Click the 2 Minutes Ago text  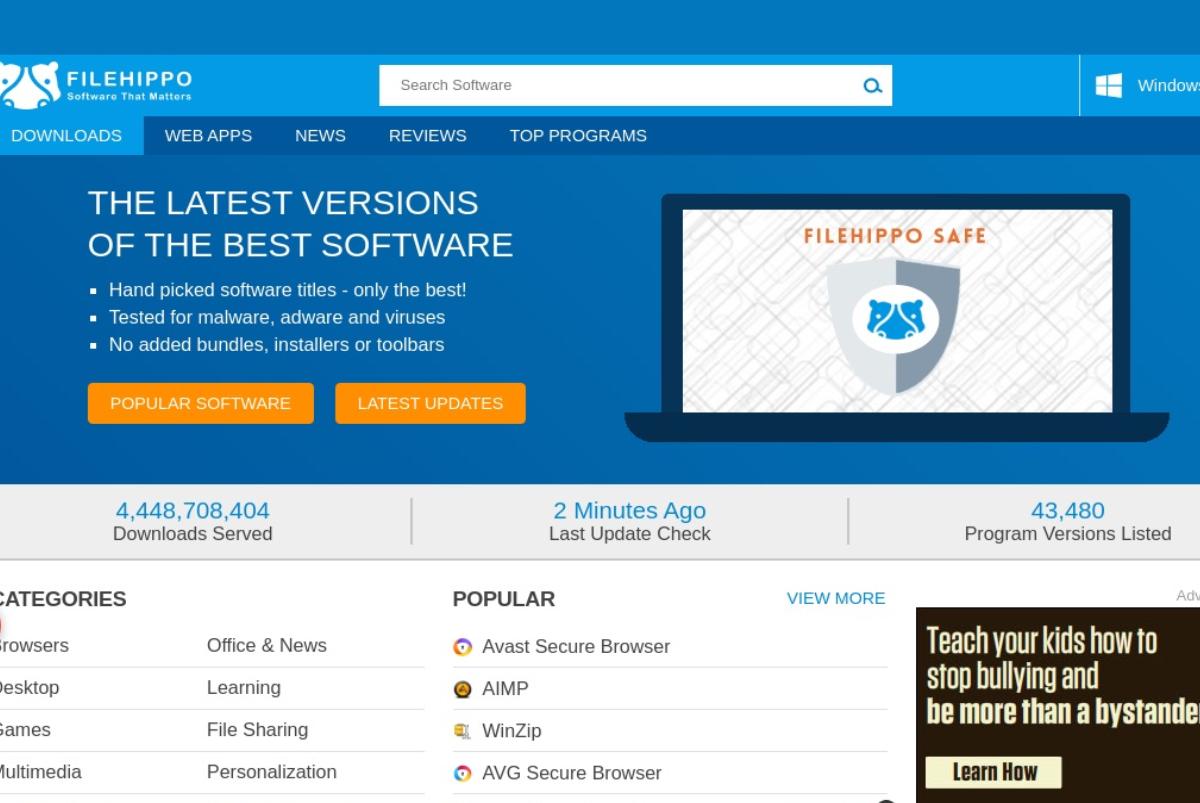point(630,511)
